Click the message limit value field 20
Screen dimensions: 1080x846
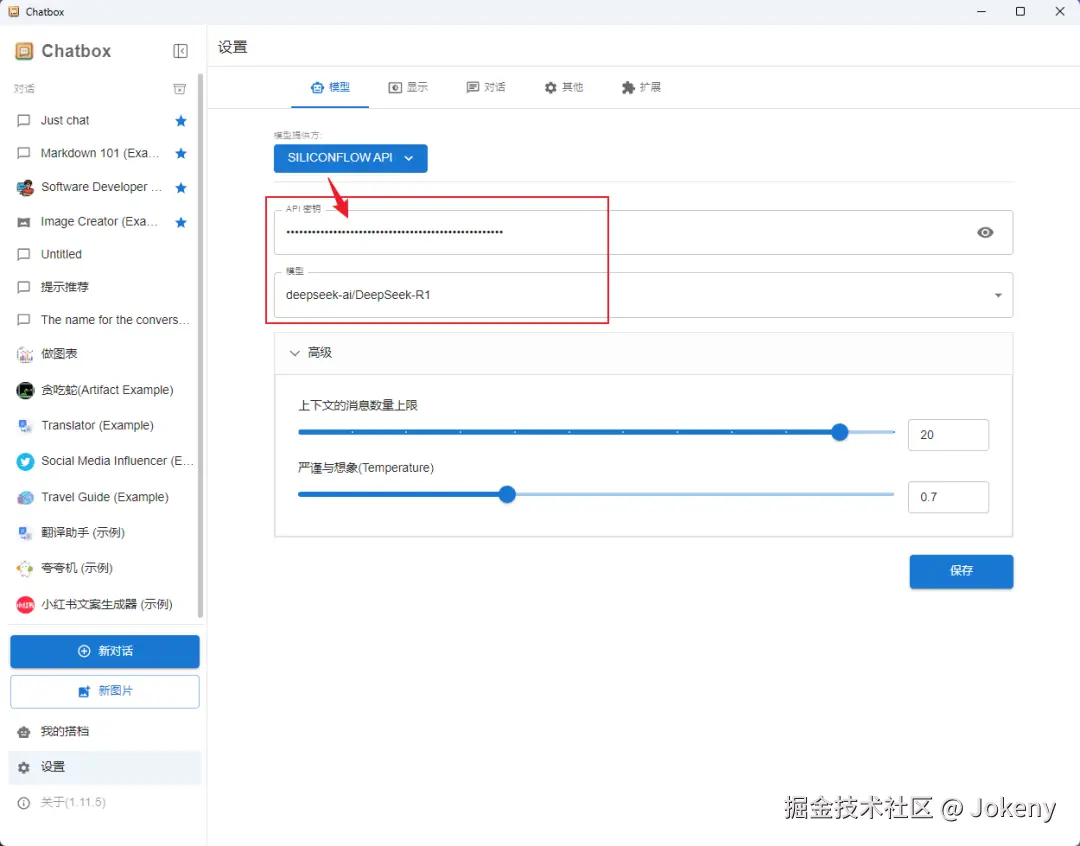pyautogui.click(x=948, y=435)
